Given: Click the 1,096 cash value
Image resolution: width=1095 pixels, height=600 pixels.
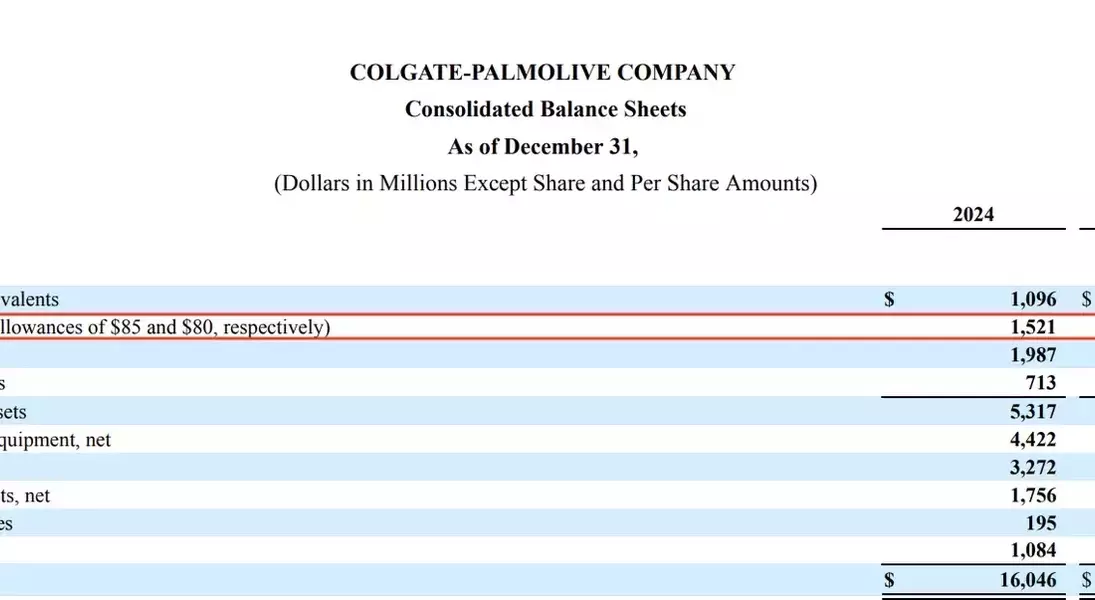Looking at the screenshot, I should point(1033,299).
